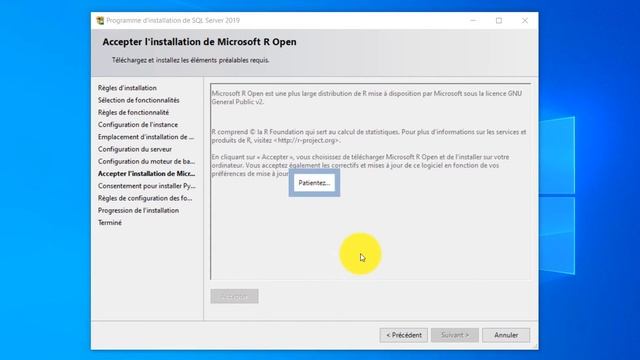The width and height of the screenshot is (640, 360).
Task: Select the Progression de l'installation step
Action: [138, 210]
